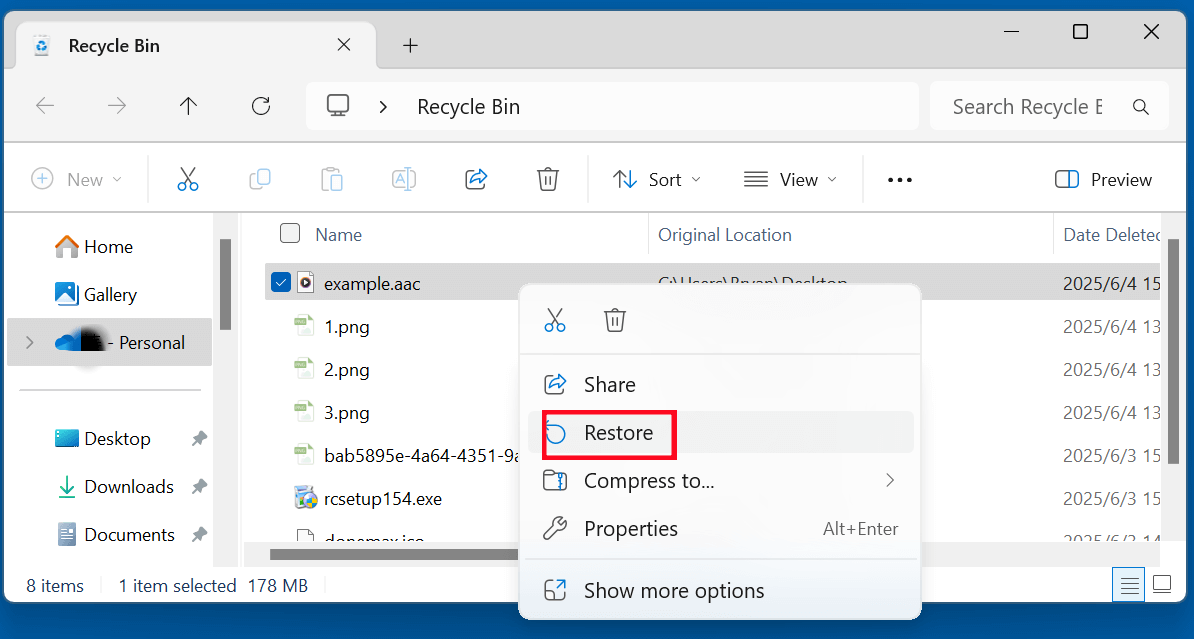Open the Preview pane
1194x639 pixels.
pos(1103,179)
